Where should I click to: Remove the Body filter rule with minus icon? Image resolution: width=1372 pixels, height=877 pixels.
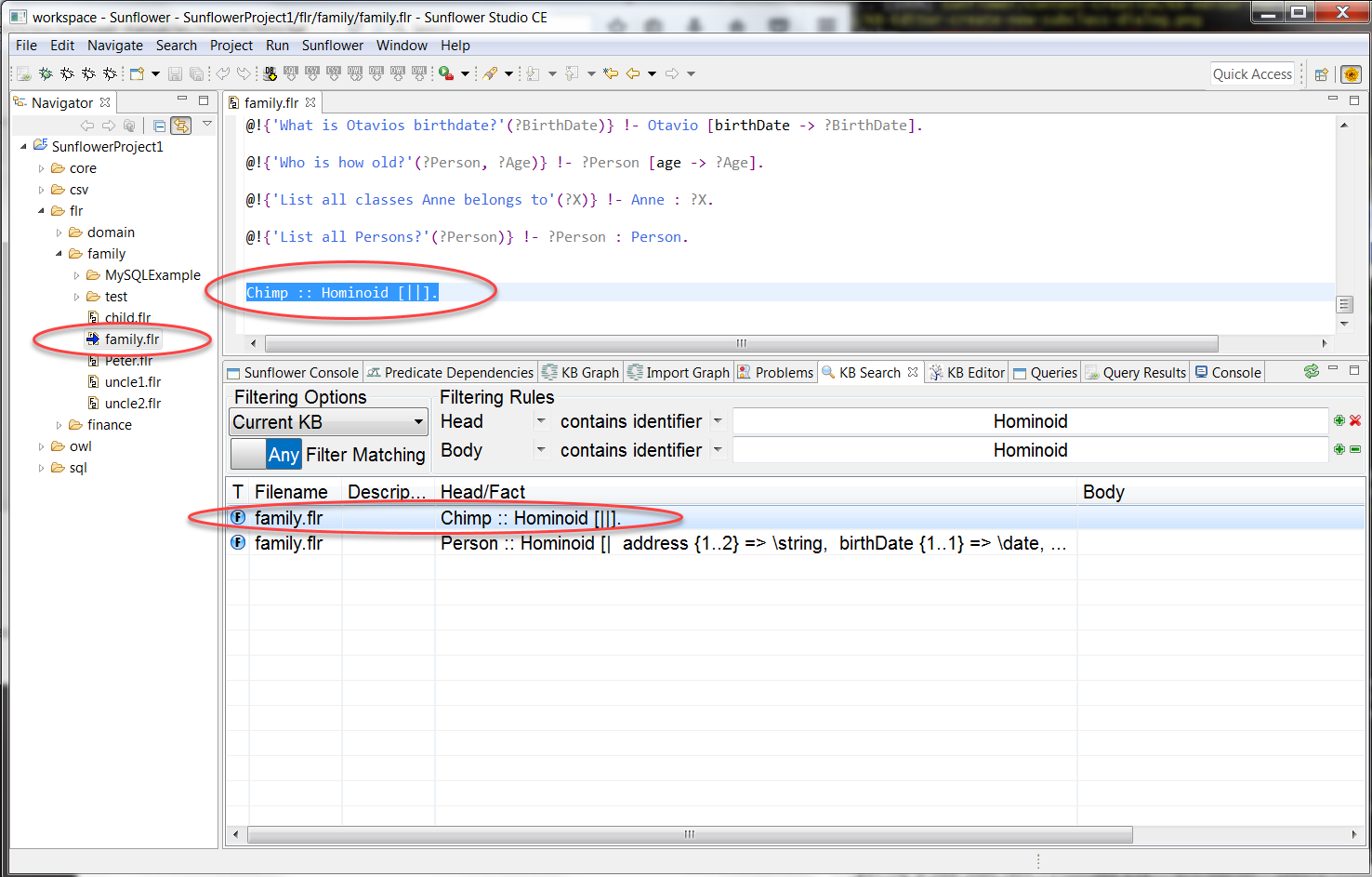(1355, 449)
